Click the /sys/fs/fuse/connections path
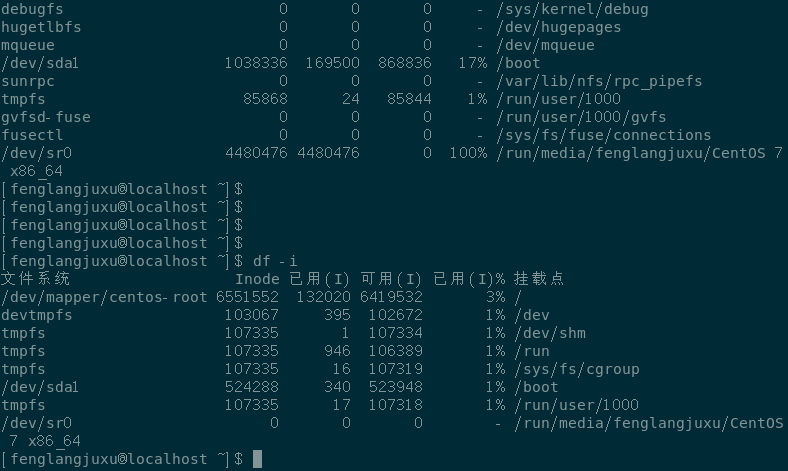Image resolution: width=788 pixels, height=471 pixels. (604, 135)
